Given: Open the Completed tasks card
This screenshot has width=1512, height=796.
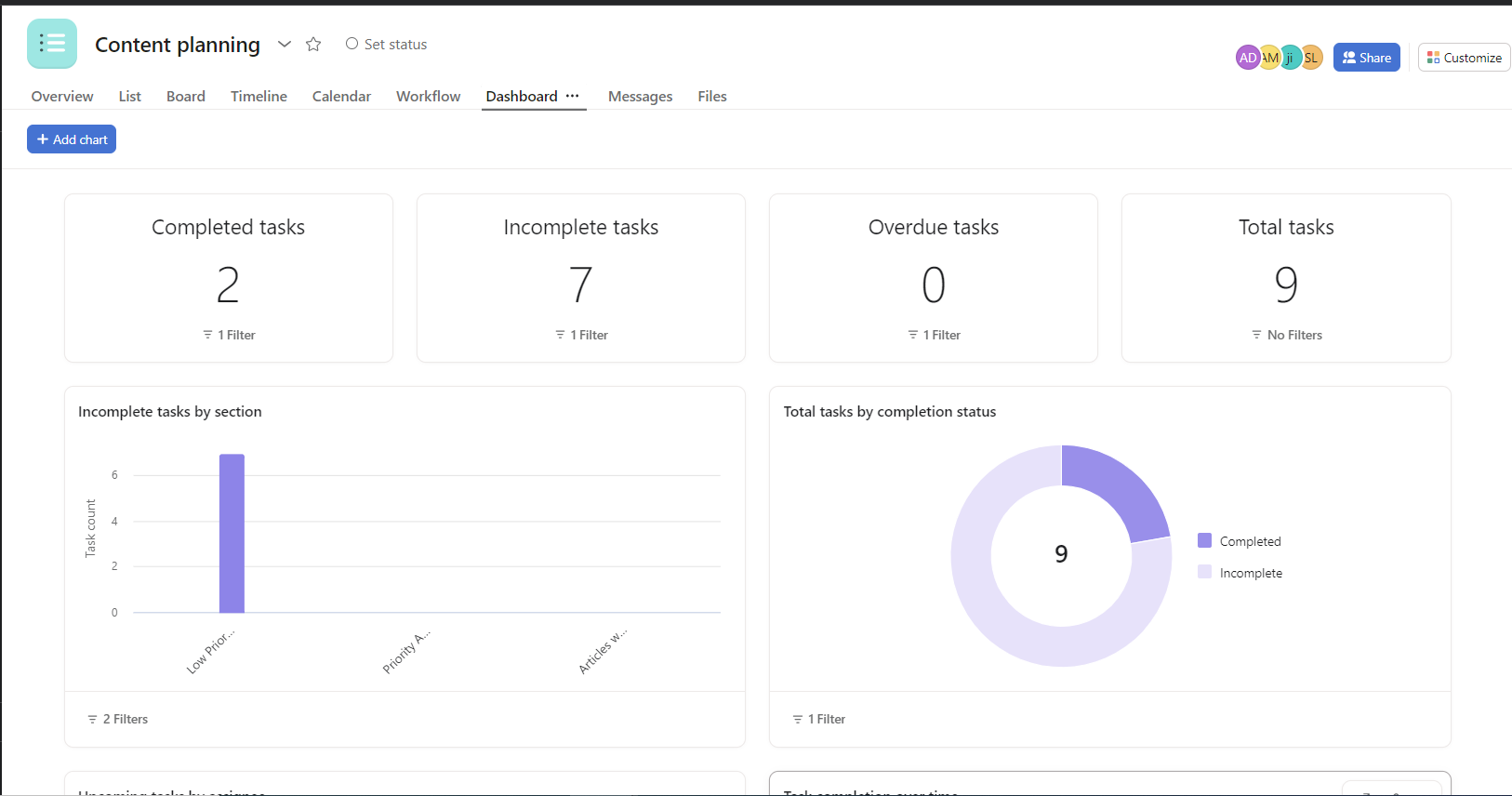Looking at the screenshot, I should tap(229, 278).
